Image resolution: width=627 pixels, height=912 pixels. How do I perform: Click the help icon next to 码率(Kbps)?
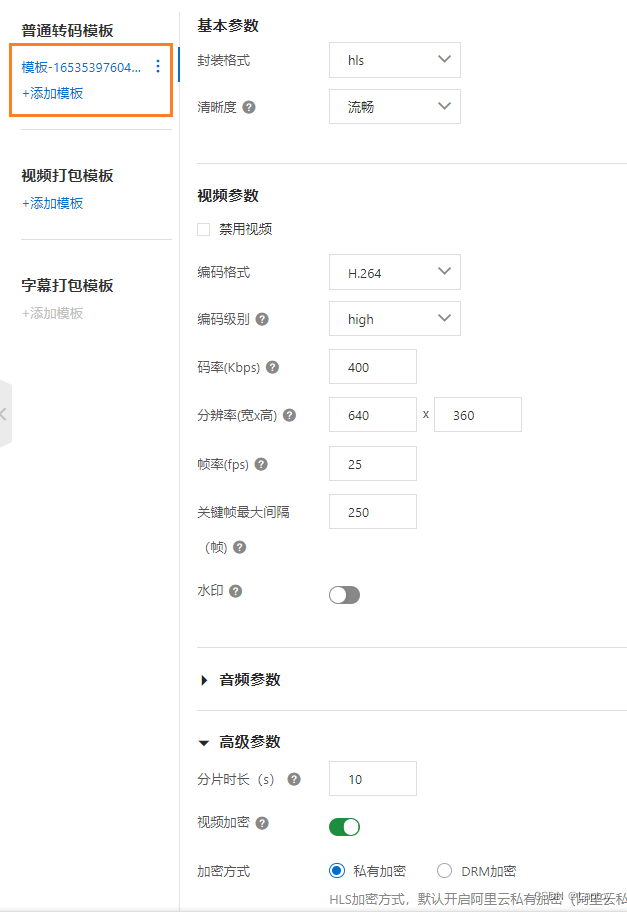pyautogui.click(x=272, y=367)
